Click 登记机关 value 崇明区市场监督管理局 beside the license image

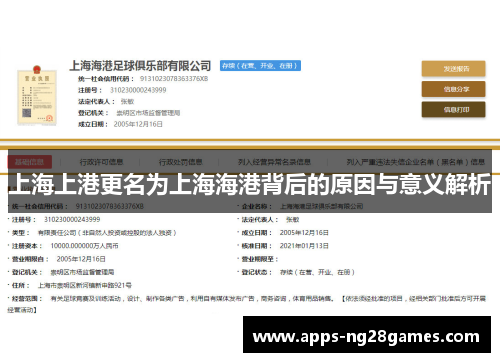[x=148, y=113]
